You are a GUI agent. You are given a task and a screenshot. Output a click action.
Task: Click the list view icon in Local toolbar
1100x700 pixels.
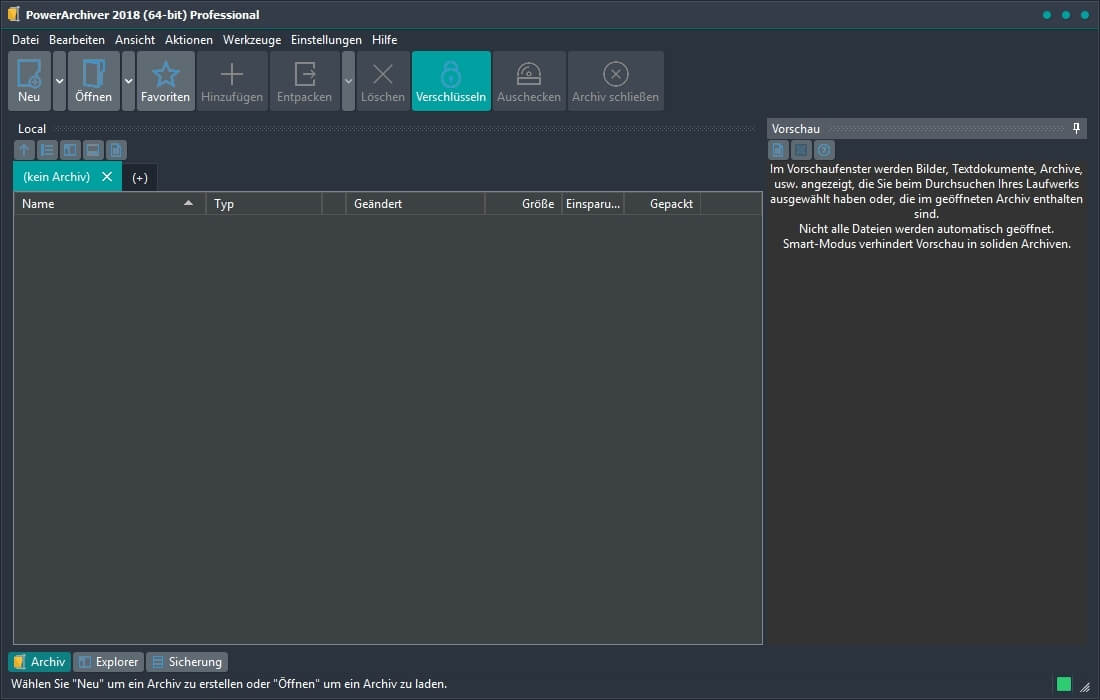click(x=47, y=150)
